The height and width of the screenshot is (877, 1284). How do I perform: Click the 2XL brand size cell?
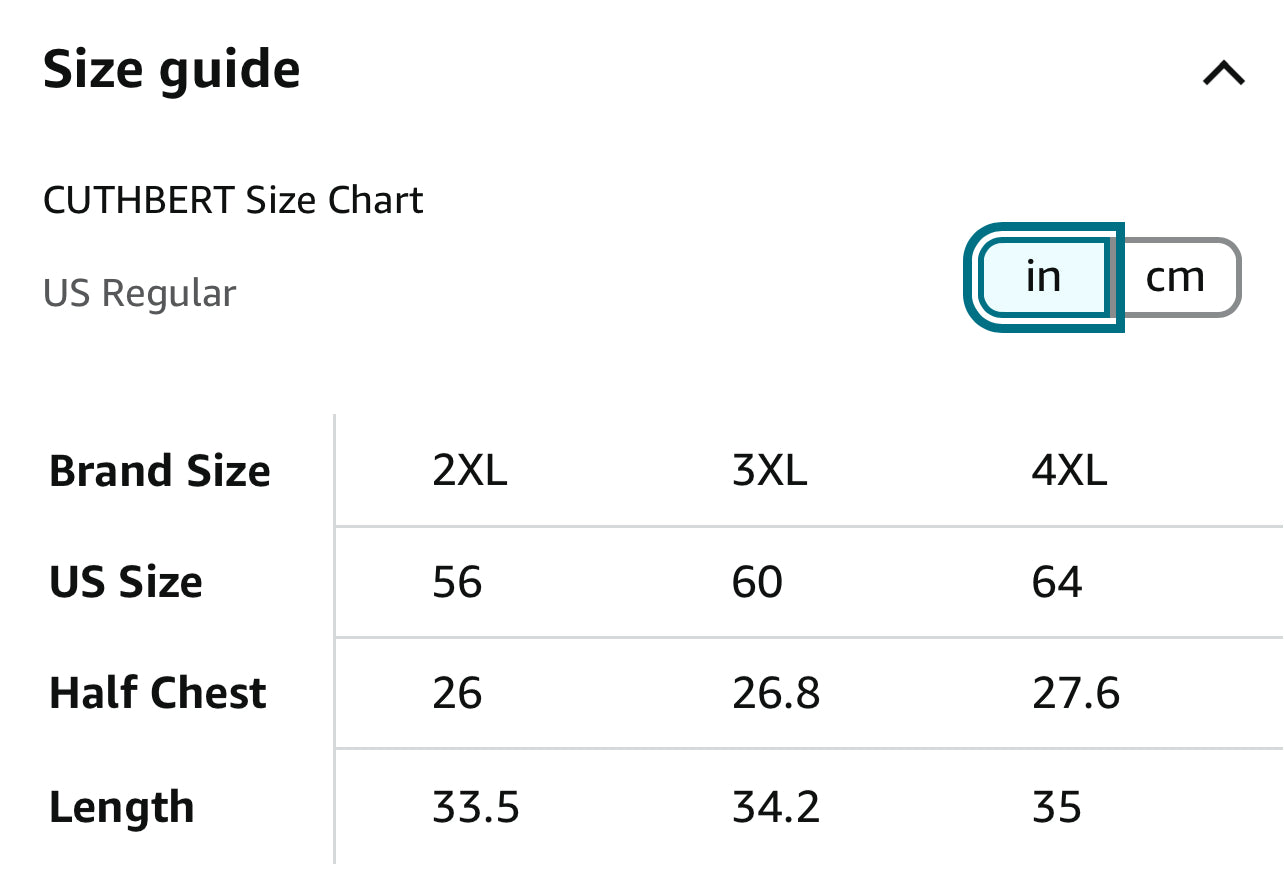pyautogui.click(x=470, y=471)
